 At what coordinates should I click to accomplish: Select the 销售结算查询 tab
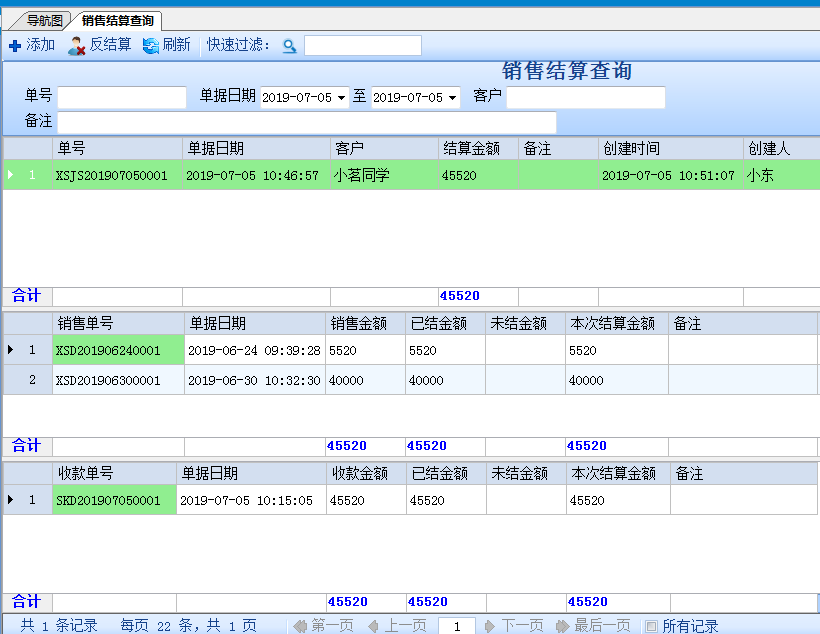[x=118, y=21]
